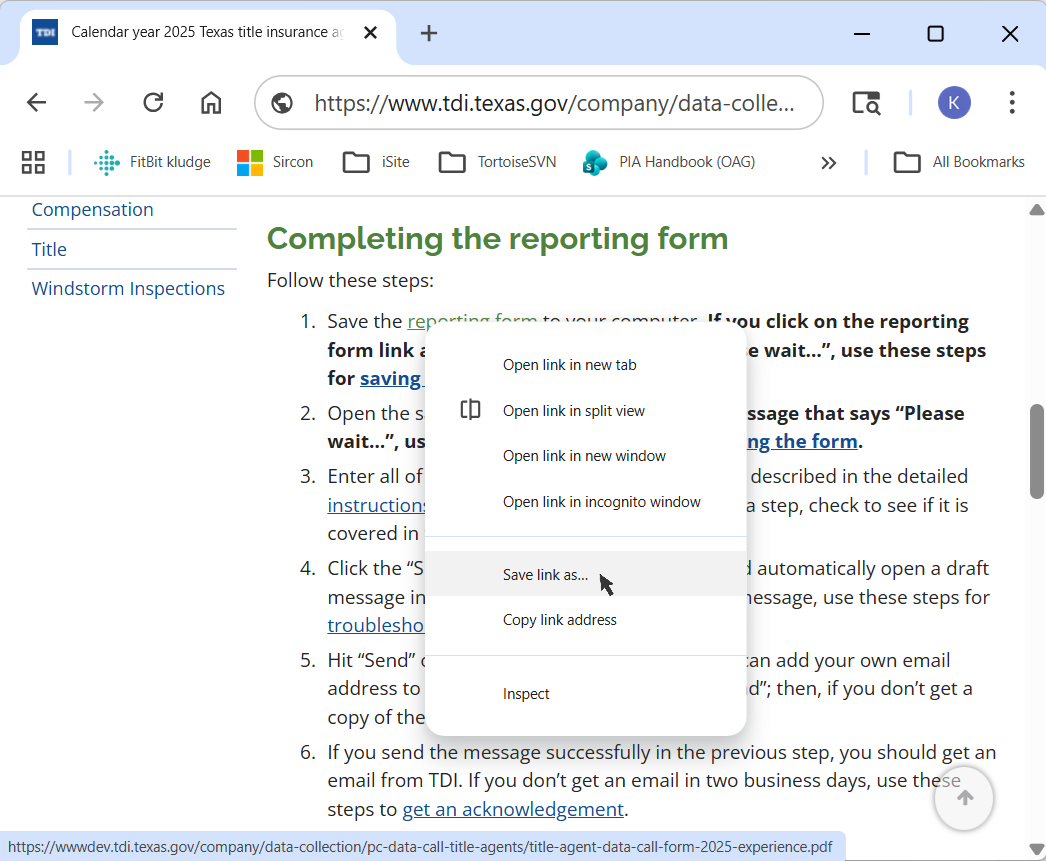1046x861 pixels.
Task: Select "Open link in incognito window"
Action: (x=601, y=502)
